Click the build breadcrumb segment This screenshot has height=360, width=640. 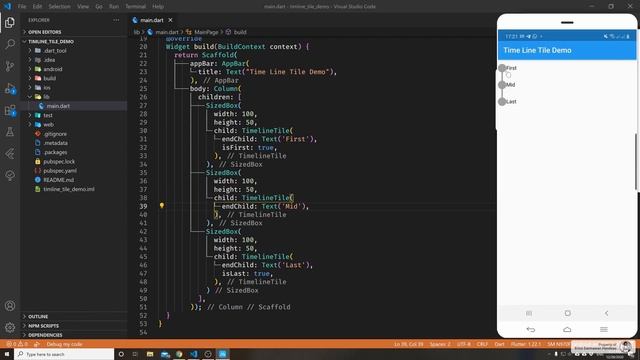coord(240,32)
